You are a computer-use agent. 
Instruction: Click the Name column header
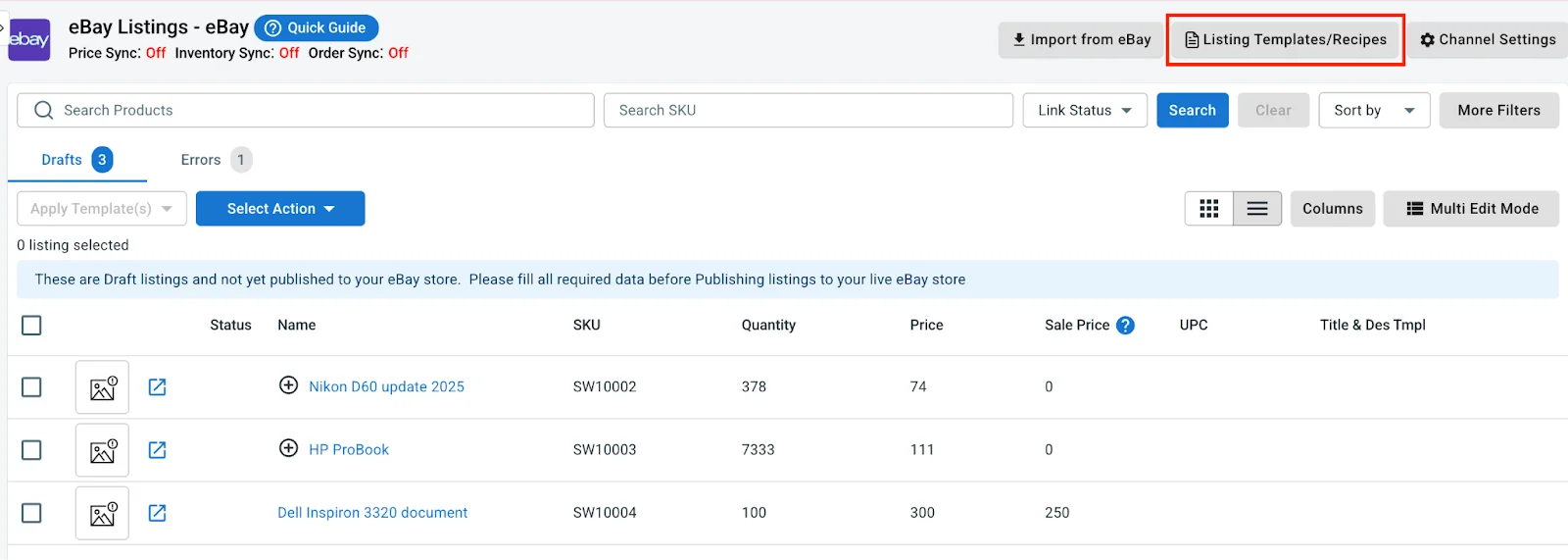pyautogui.click(x=296, y=325)
